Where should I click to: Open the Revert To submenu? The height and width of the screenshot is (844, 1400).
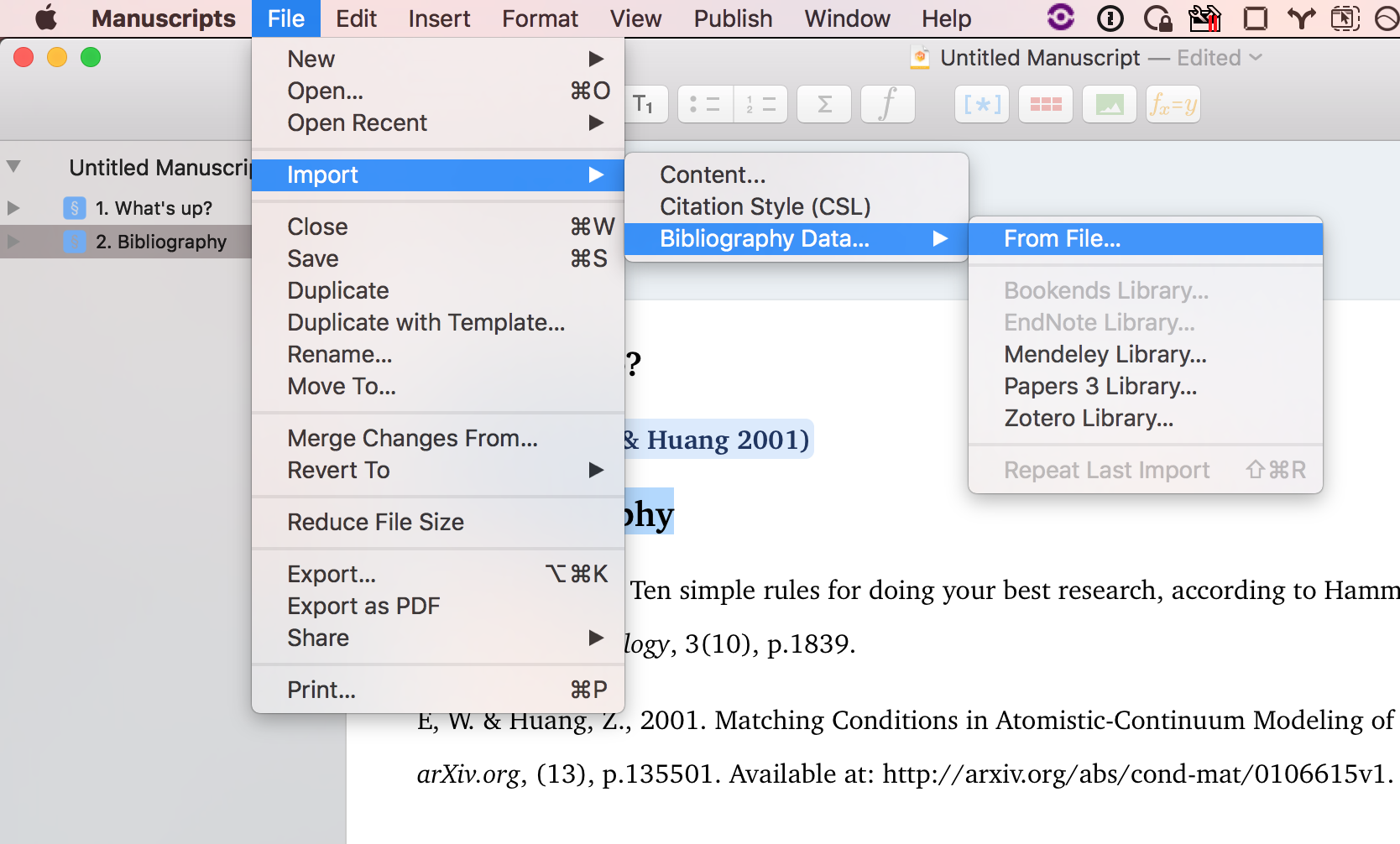point(438,470)
